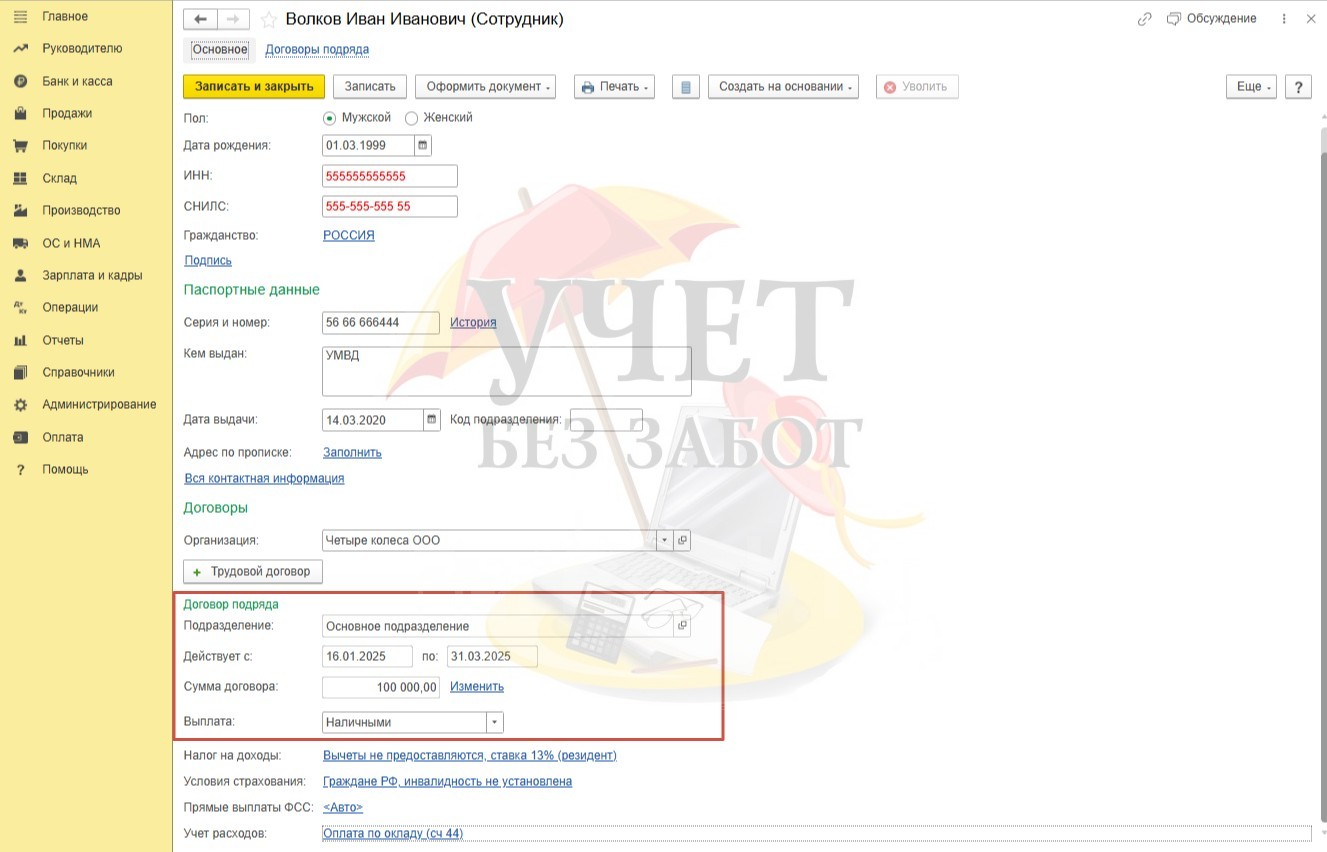Switch to the Договоры подряда tab

[x=317, y=49]
